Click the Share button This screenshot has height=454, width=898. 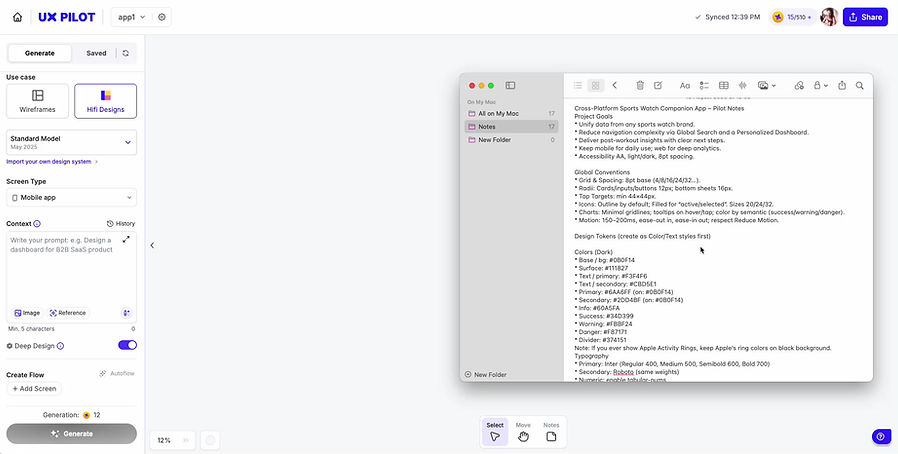tap(865, 17)
